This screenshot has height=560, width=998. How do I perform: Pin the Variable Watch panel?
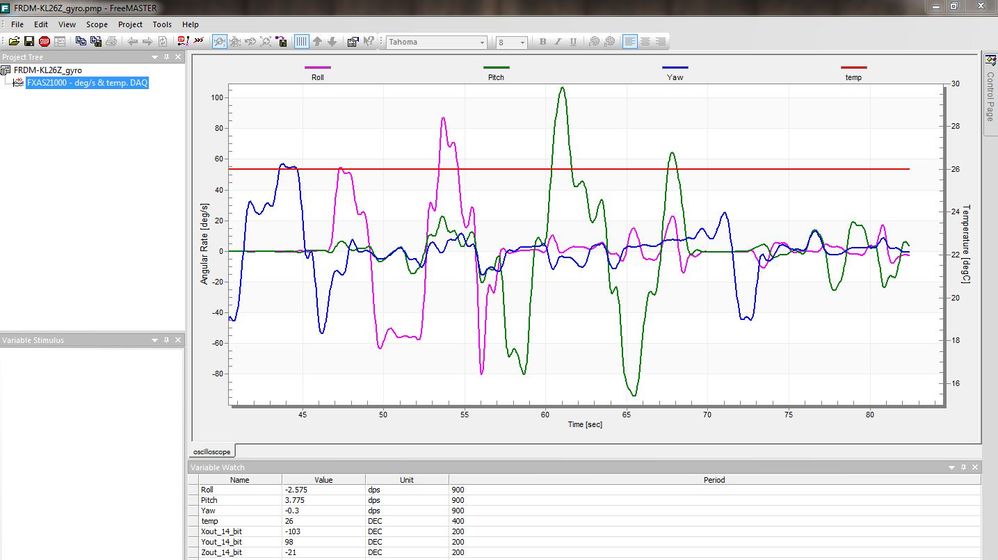tap(964, 467)
